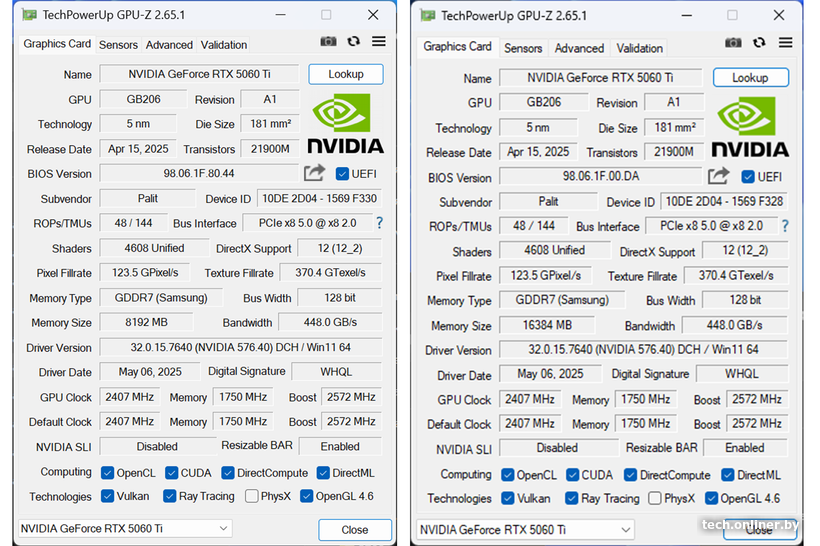Click the Name field in left window

[199, 74]
